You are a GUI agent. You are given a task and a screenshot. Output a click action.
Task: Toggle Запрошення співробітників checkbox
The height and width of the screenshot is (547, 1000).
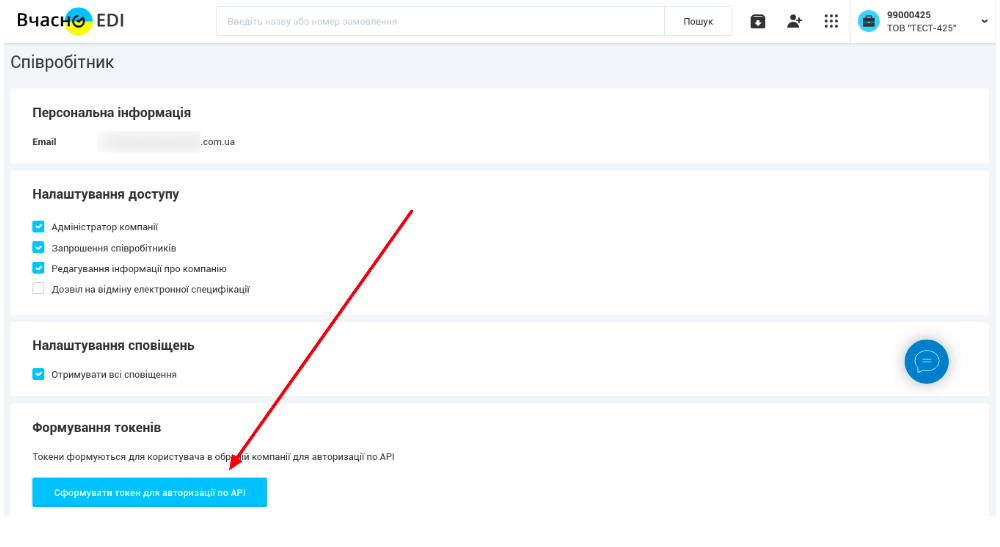(38, 248)
